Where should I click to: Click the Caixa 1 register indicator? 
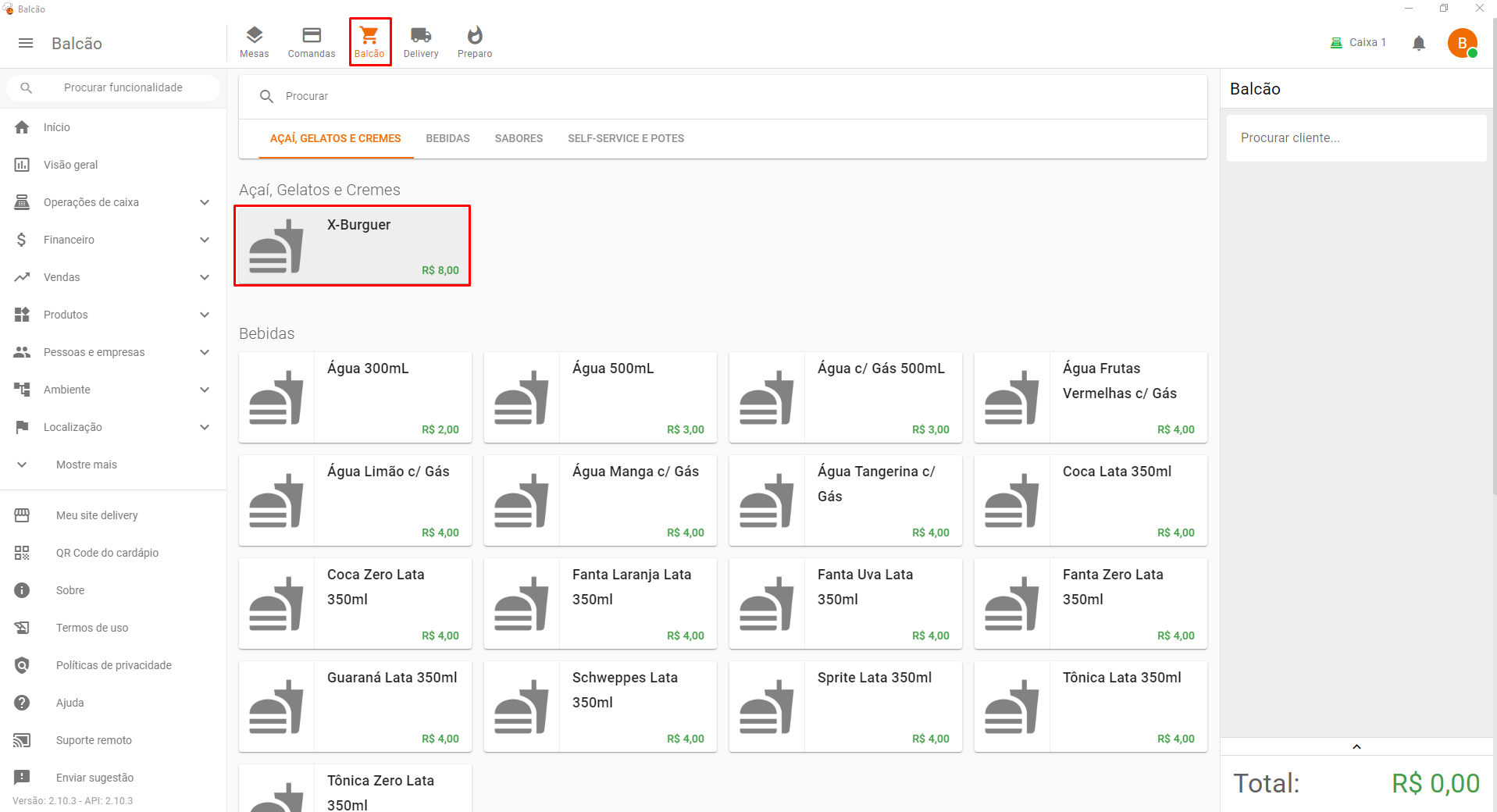[x=1358, y=43]
